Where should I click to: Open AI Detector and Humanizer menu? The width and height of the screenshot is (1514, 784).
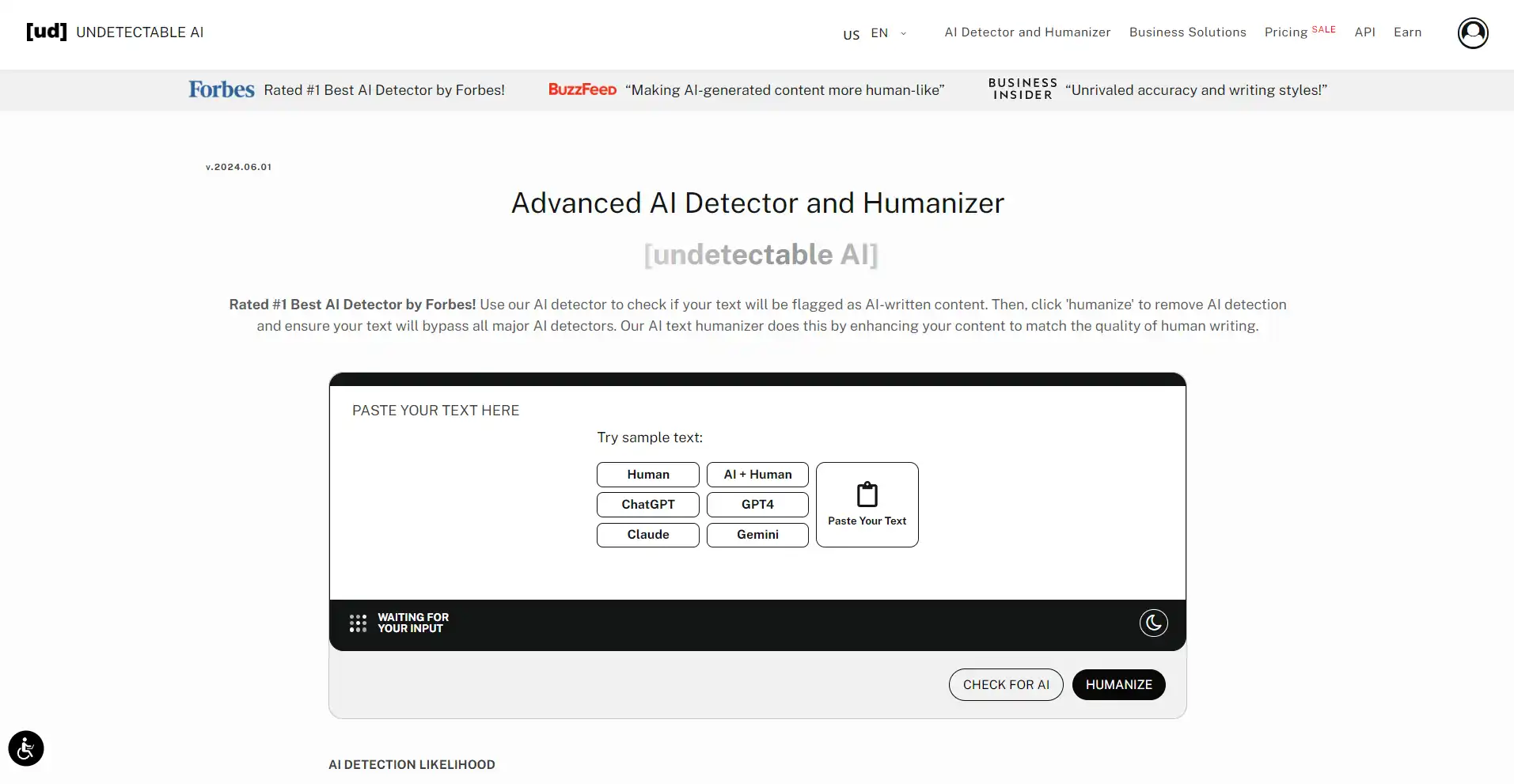point(1027,32)
